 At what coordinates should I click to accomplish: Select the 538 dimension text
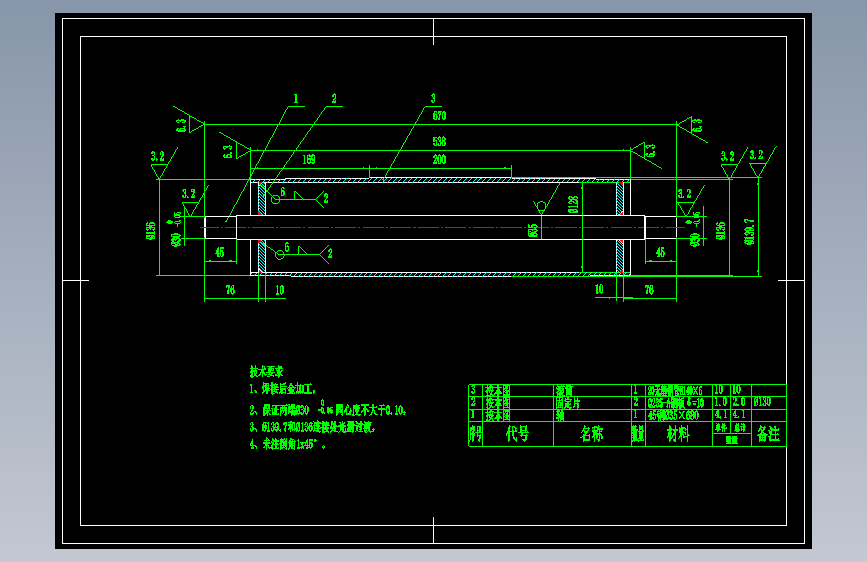(439, 142)
